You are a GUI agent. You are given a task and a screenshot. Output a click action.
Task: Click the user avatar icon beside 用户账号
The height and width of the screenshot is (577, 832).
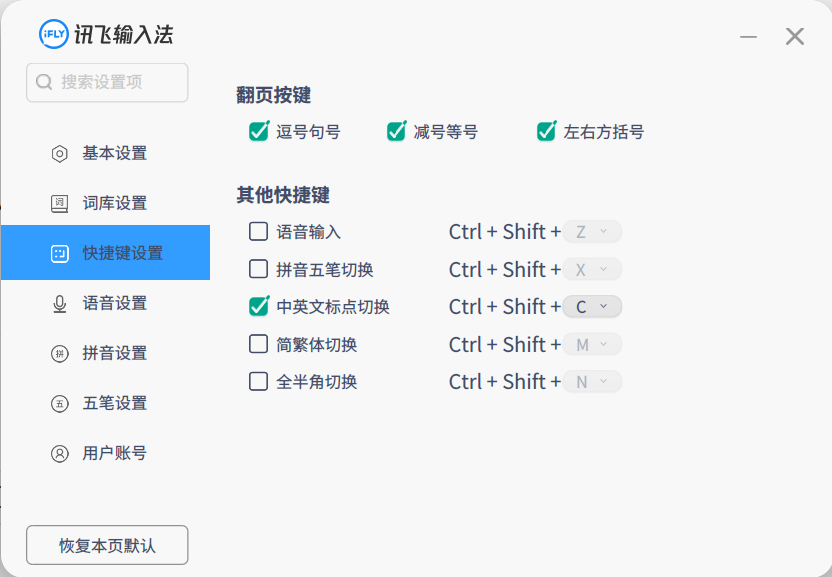tap(60, 454)
